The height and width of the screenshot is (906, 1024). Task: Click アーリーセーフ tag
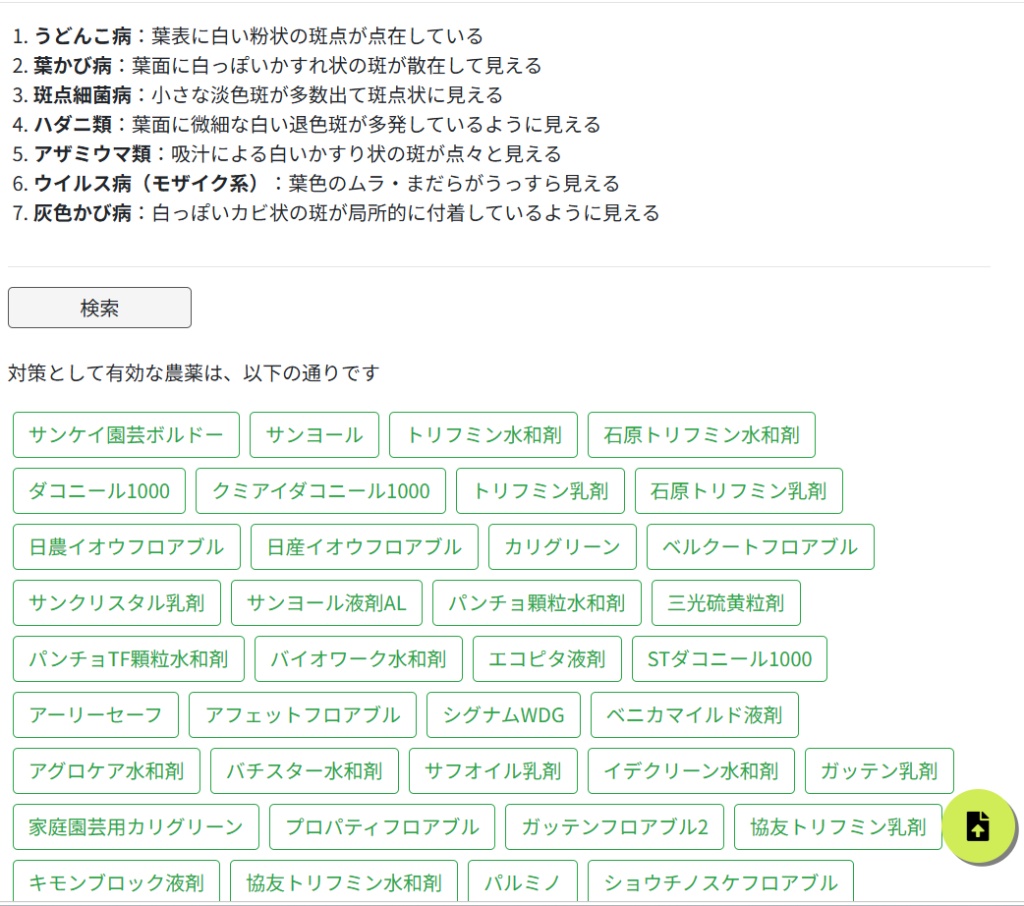[x=95, y=715]
